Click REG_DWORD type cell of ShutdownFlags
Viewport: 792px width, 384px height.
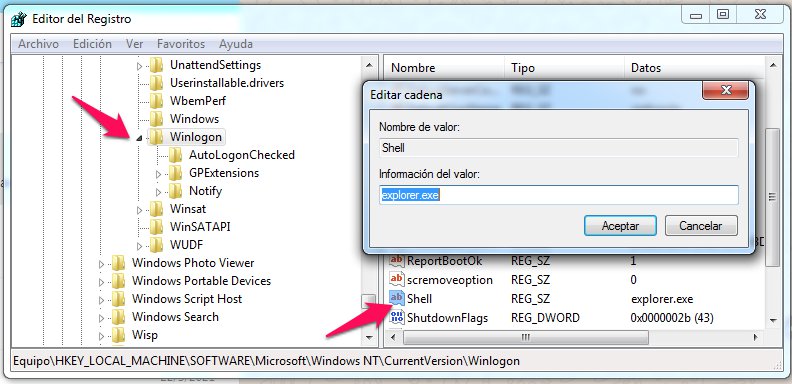point(545,318)
